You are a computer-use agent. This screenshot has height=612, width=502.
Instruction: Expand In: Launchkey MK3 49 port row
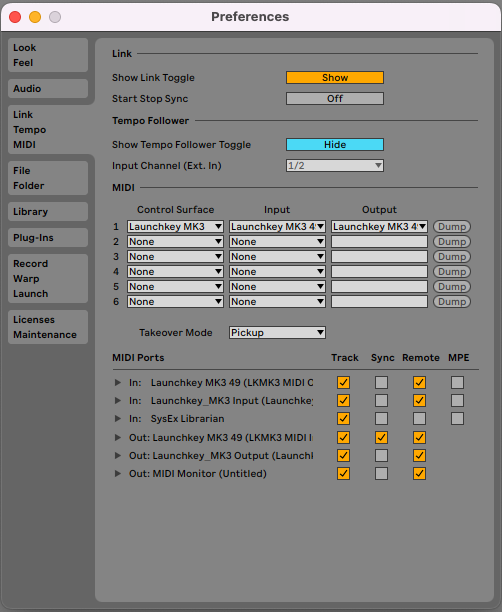click(117, 382)
